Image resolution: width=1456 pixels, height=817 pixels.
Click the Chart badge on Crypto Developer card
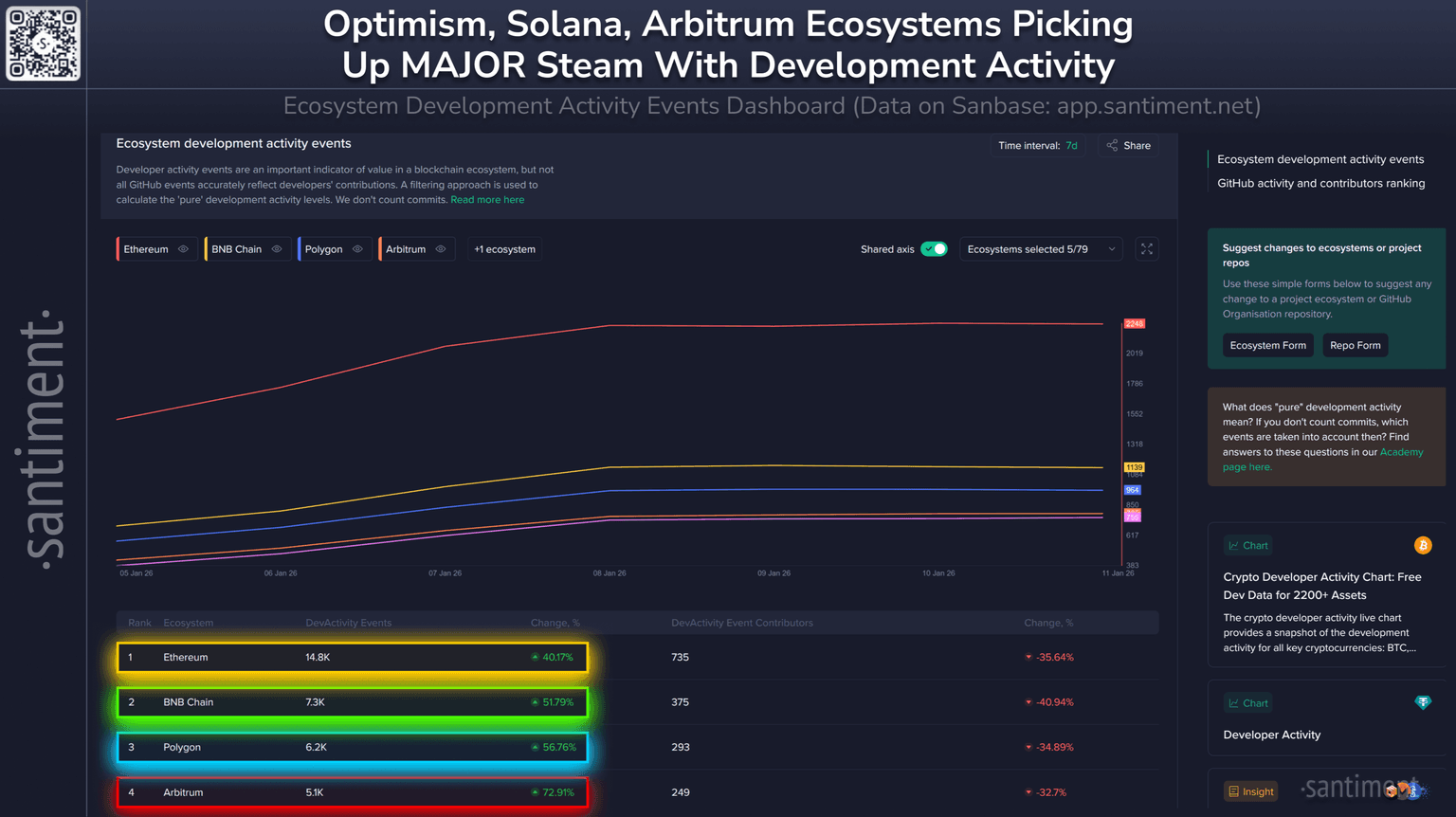click(x=1247, y=546)
